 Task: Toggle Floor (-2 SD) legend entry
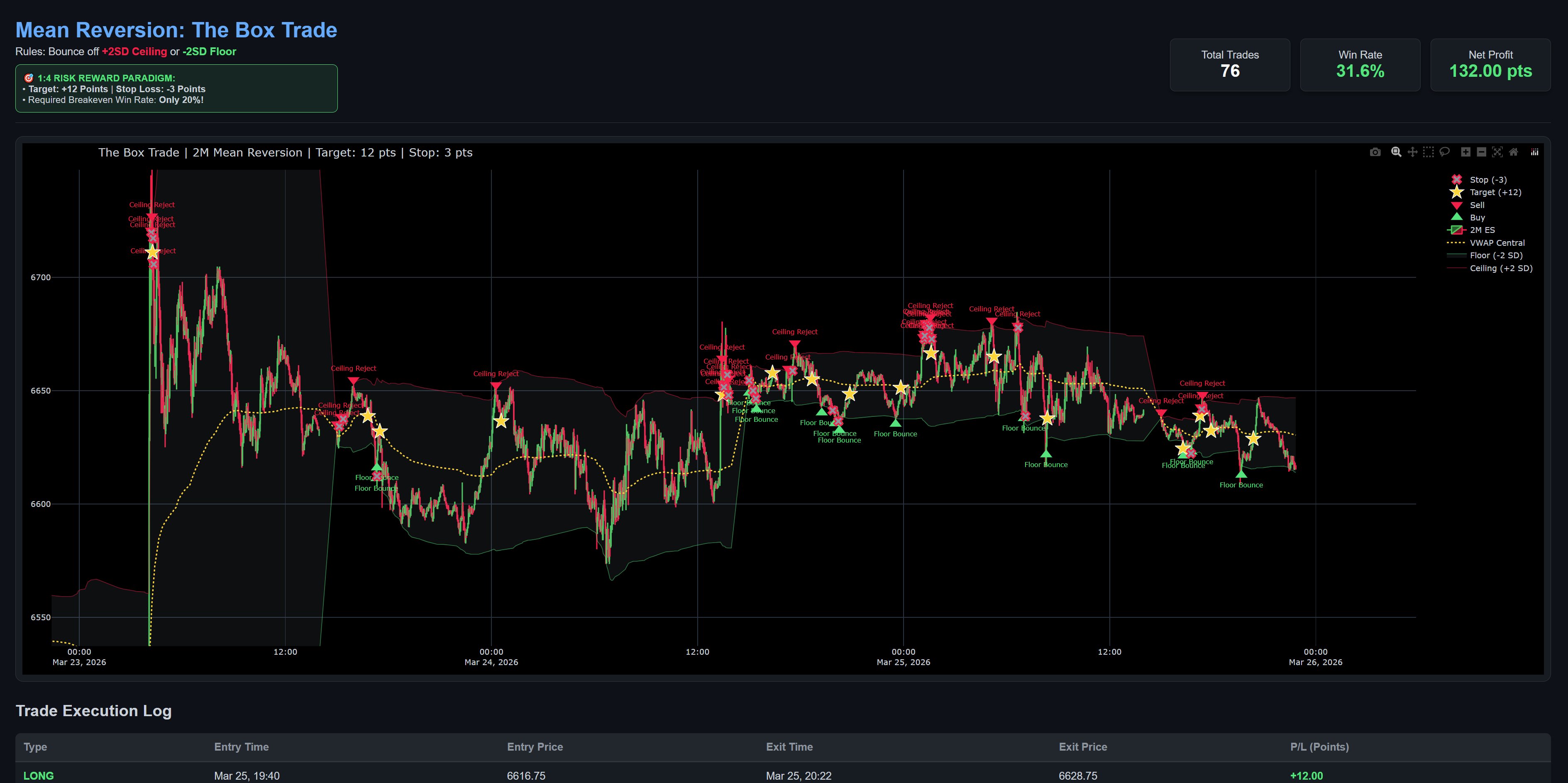coord(1495,256)
